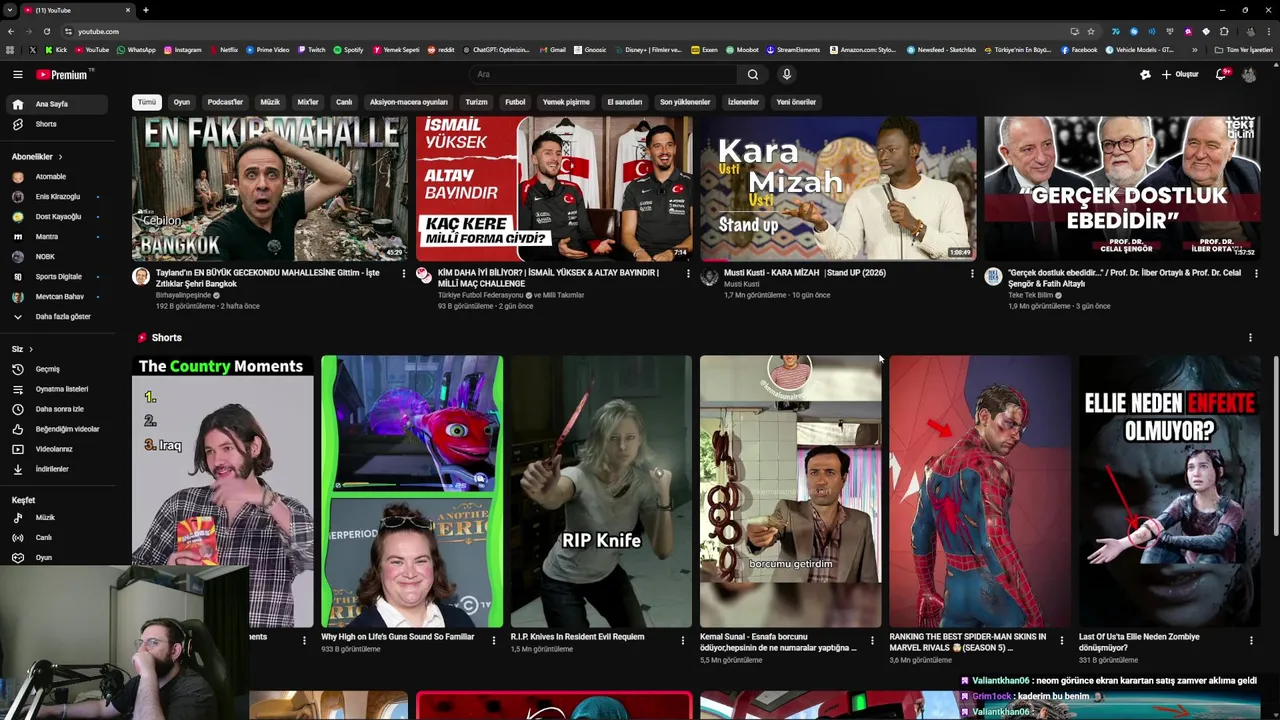
Task: Select the Futbol filter chip
Action: [x=515, y=102]
